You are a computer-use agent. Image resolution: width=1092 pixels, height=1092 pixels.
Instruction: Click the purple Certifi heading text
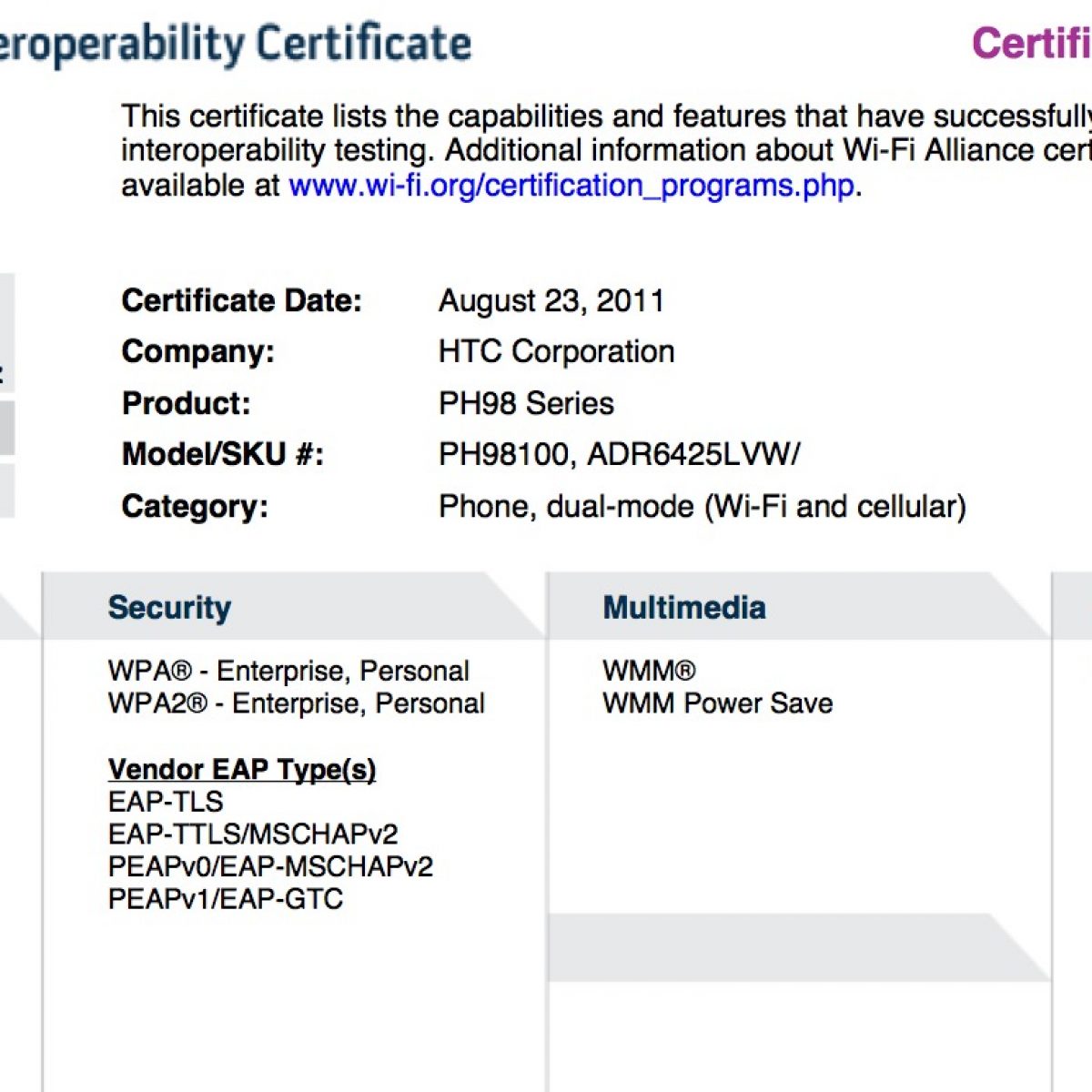pyautogui.click(x=1031, y=44)
